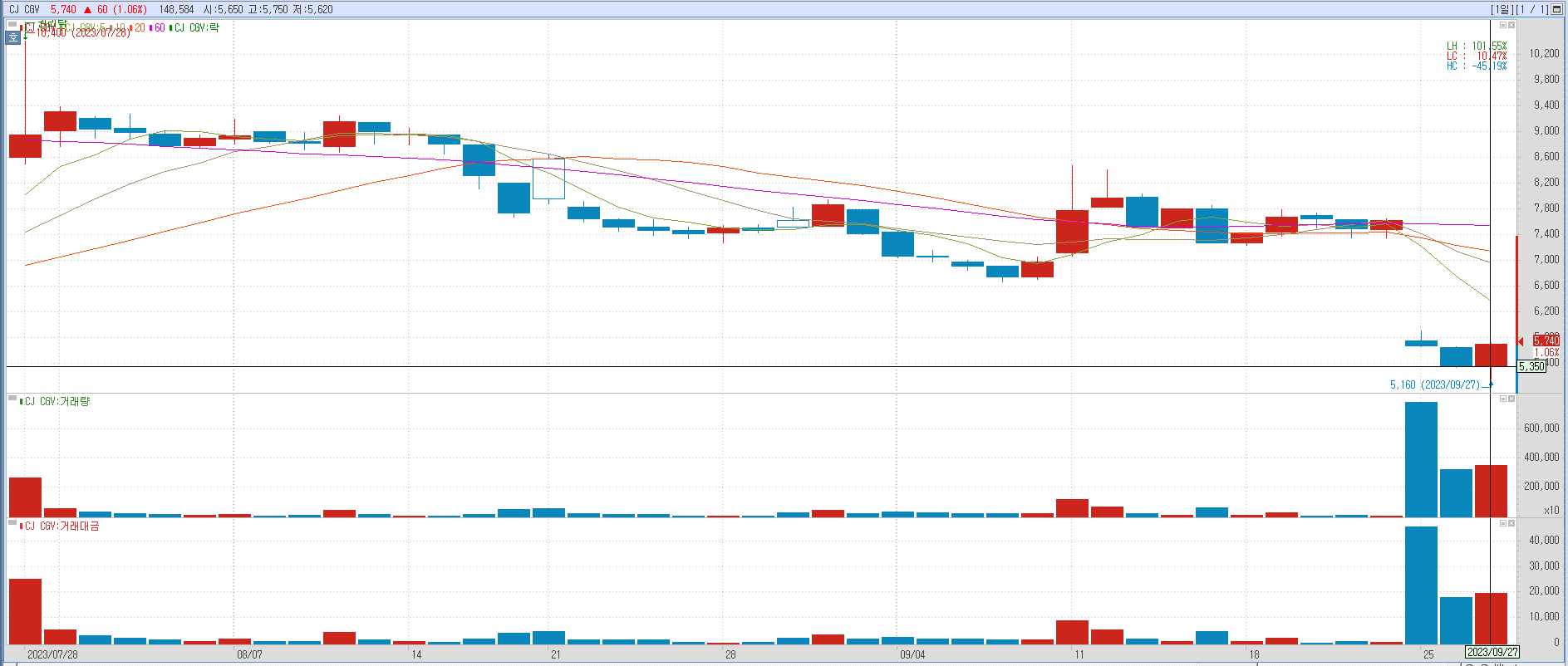The width and height of the screenshot is (1568, 666).
Task: Click the blue 호 button on price chart
Action: click(x=12, y=37)
